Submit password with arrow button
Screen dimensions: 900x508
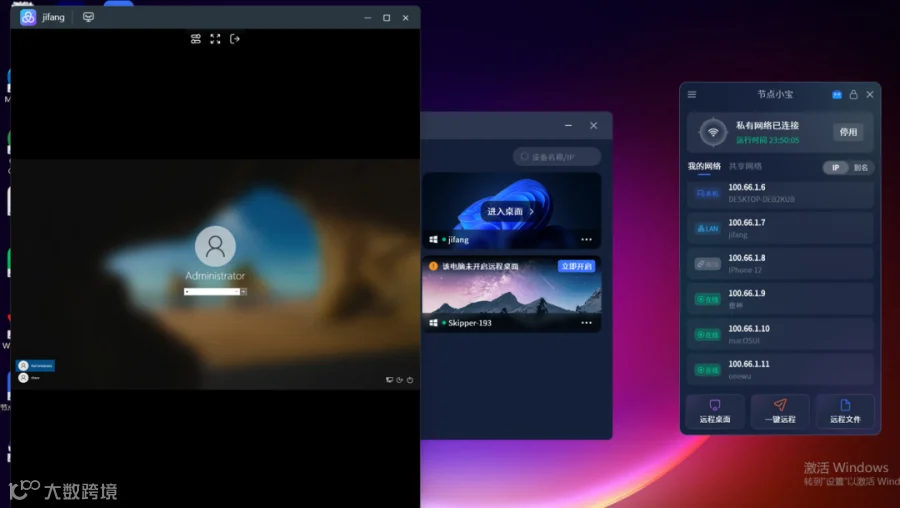click(243, 292)
